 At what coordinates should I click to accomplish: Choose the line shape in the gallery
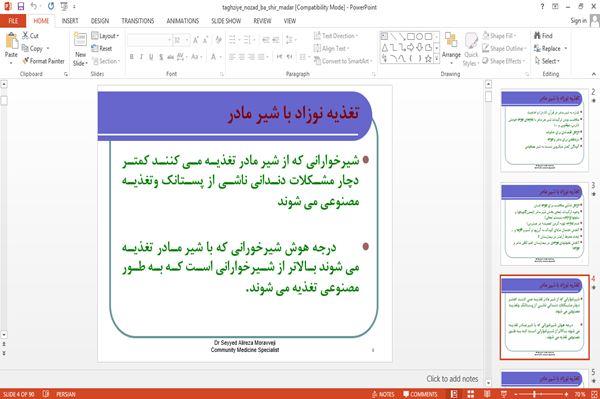[x=393, y=36]
